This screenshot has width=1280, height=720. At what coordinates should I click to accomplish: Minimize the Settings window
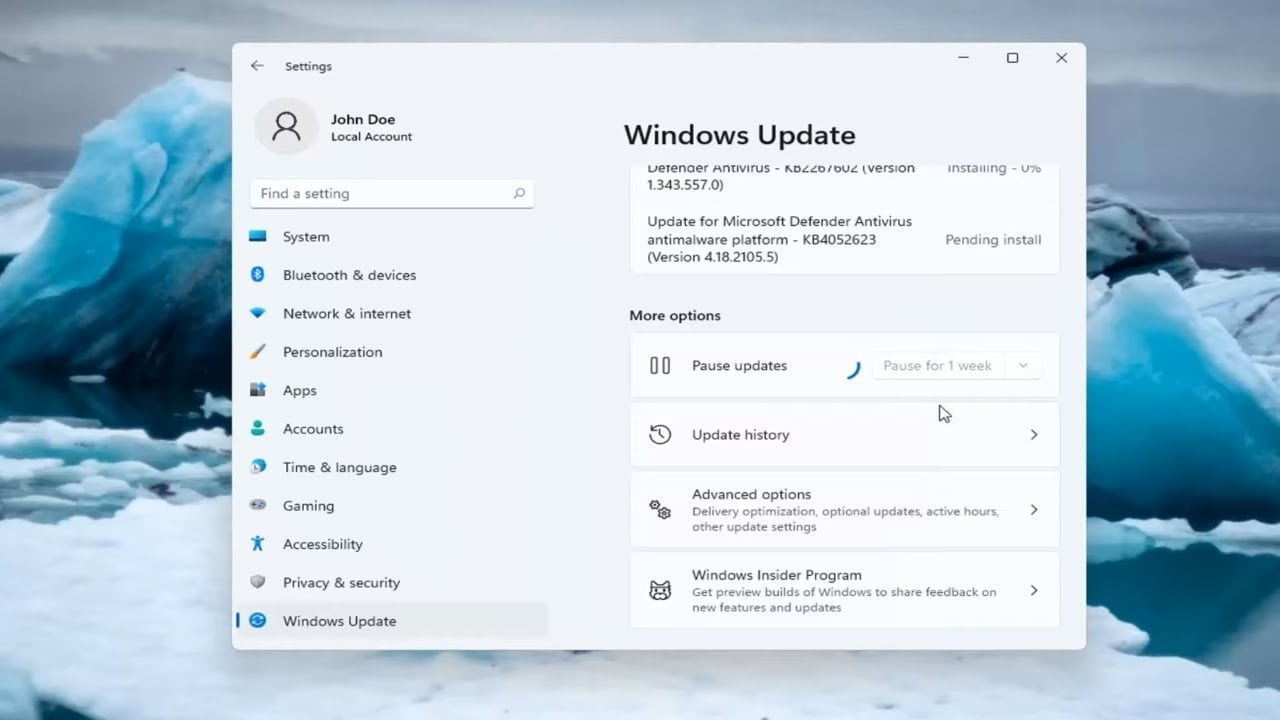pos(963,58)
